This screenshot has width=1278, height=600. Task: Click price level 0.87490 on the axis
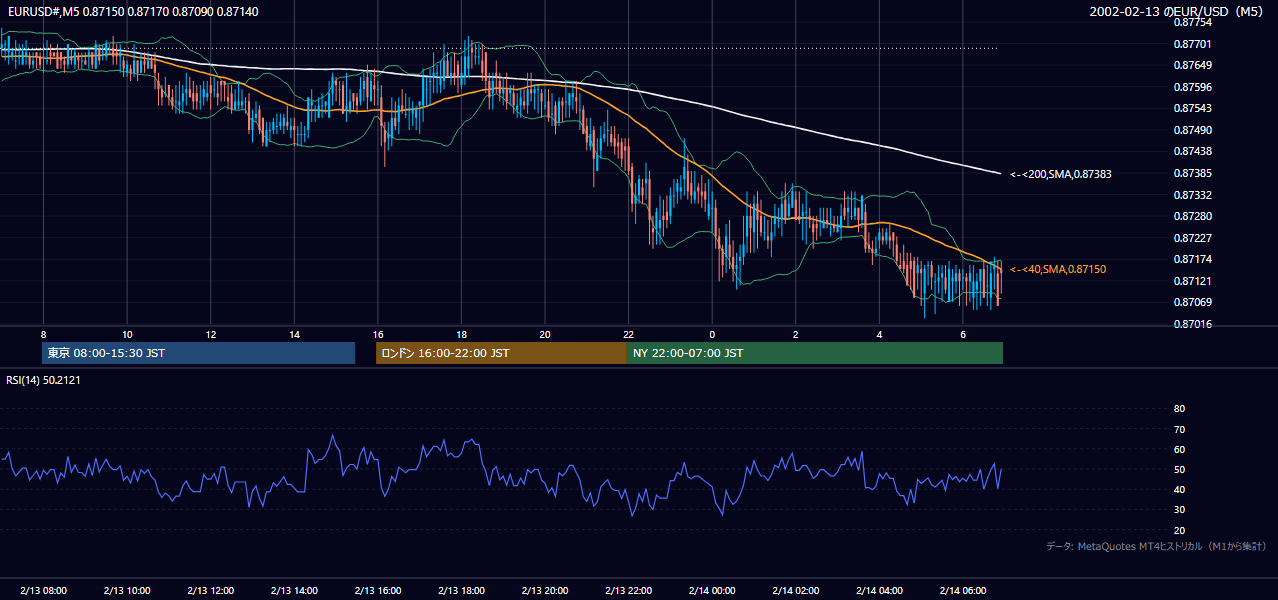(x=1191, y=130)
